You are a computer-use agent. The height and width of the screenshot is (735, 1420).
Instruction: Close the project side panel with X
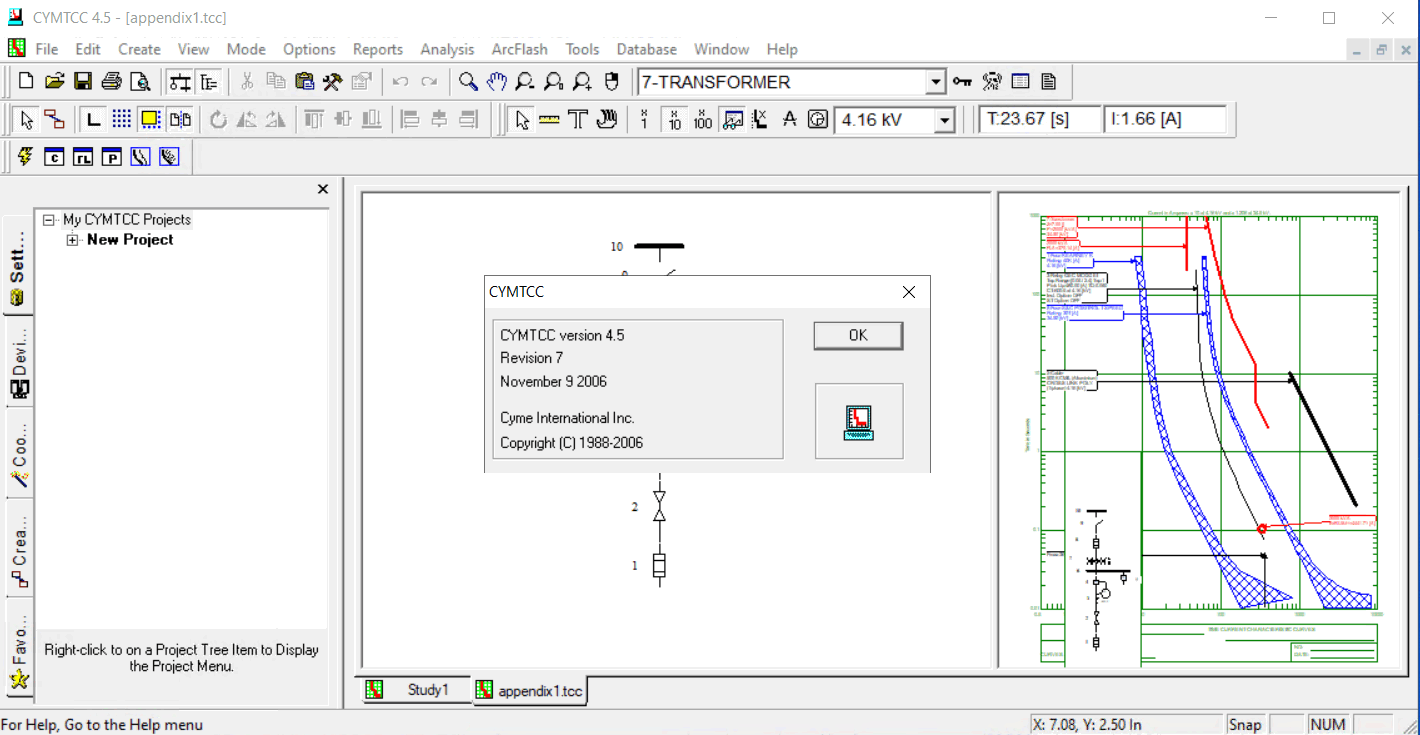coord(322,189)
